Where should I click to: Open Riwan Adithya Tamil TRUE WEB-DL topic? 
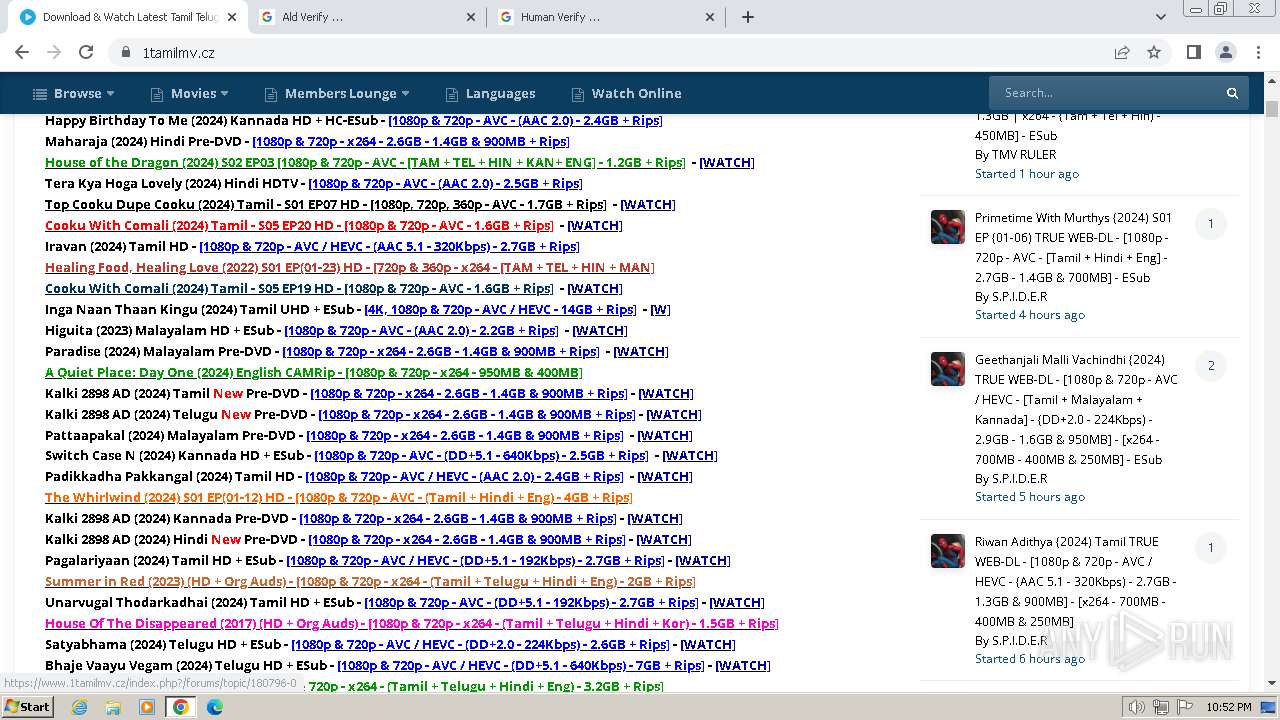(1075, 581)
